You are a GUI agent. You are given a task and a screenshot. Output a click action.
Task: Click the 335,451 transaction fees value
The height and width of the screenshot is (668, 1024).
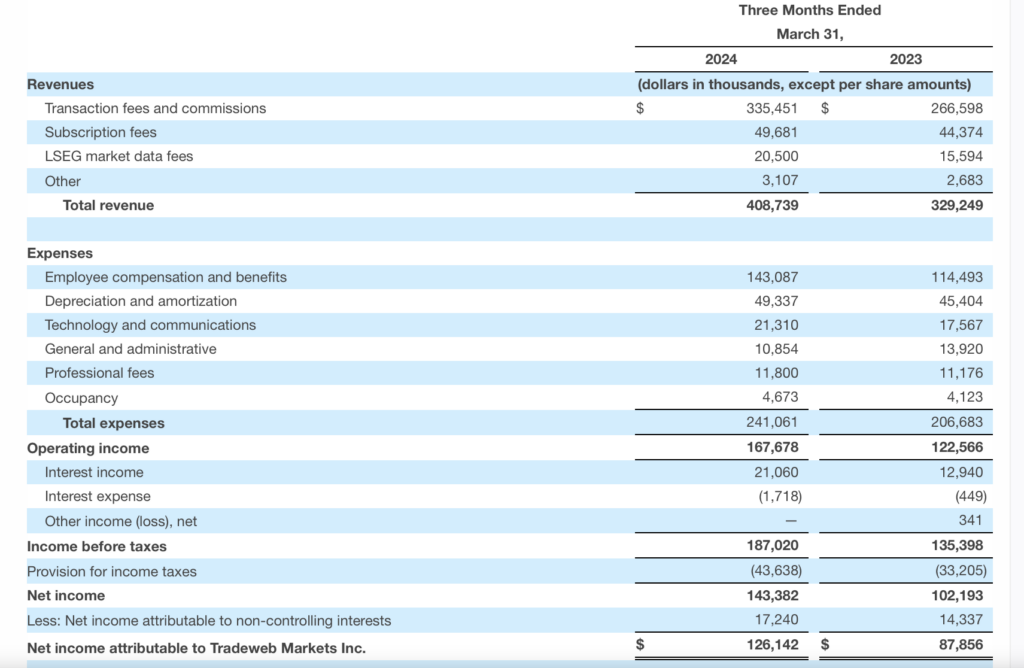(772, 108)
